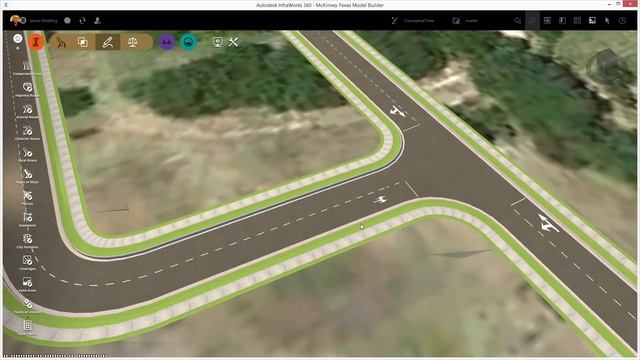Image resolution: width=640 pixels, height=360 pixels.
Task: Click the four-square grid icon in top bar
Action: tap(577, 20)
